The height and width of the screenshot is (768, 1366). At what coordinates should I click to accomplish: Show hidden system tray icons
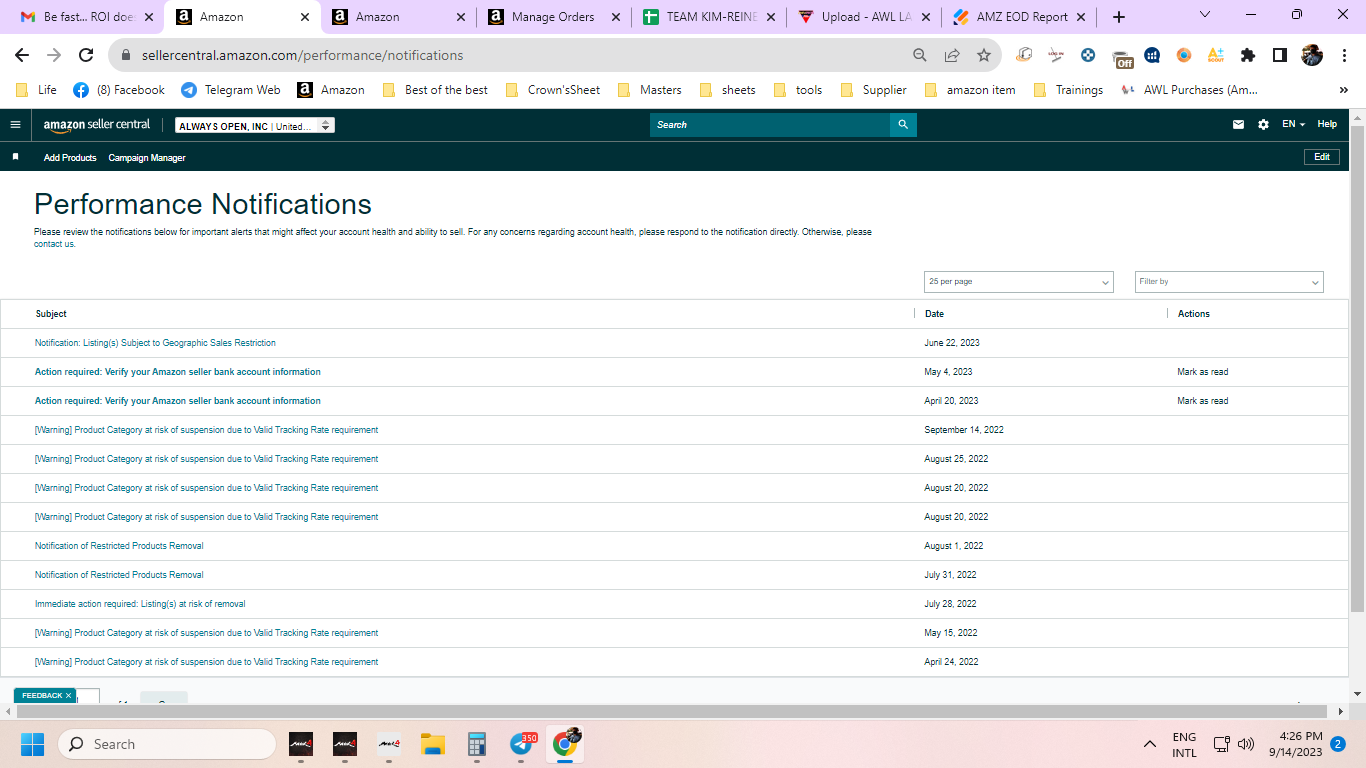pos(1150,744)
